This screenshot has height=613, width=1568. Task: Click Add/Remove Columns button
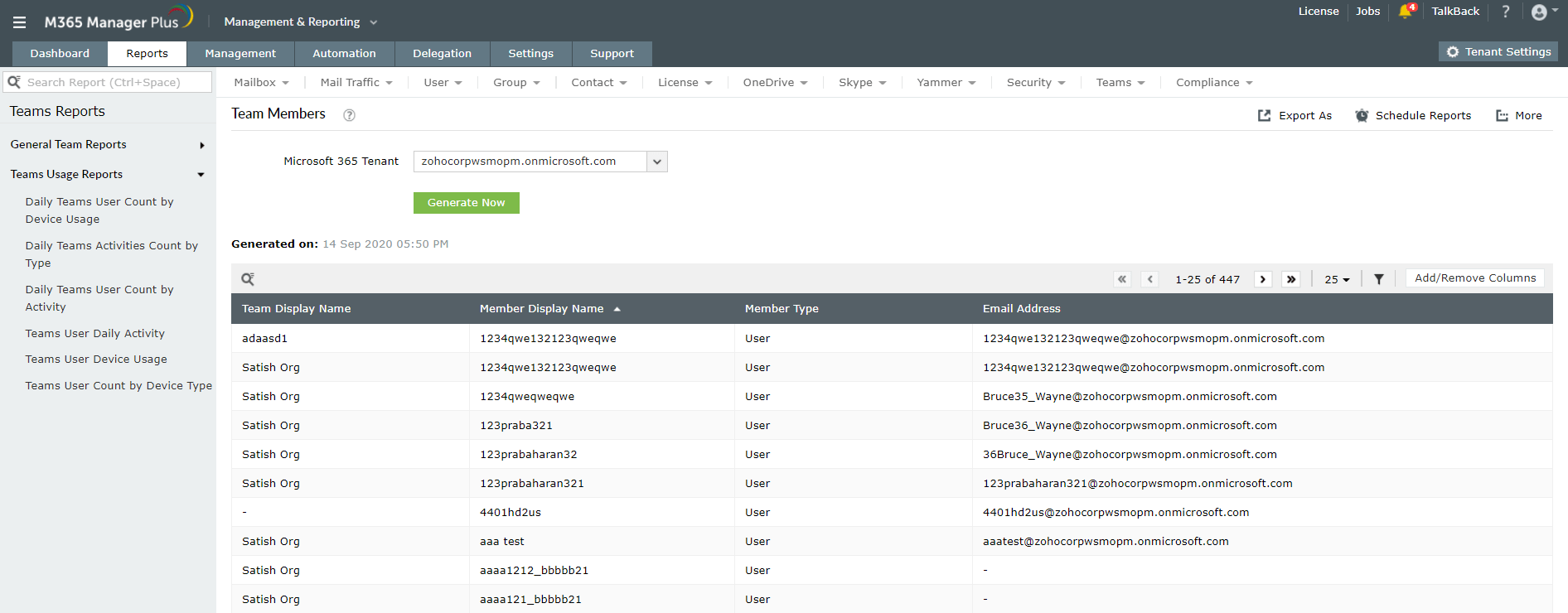pyautogui.click(x=1474, y=278)
